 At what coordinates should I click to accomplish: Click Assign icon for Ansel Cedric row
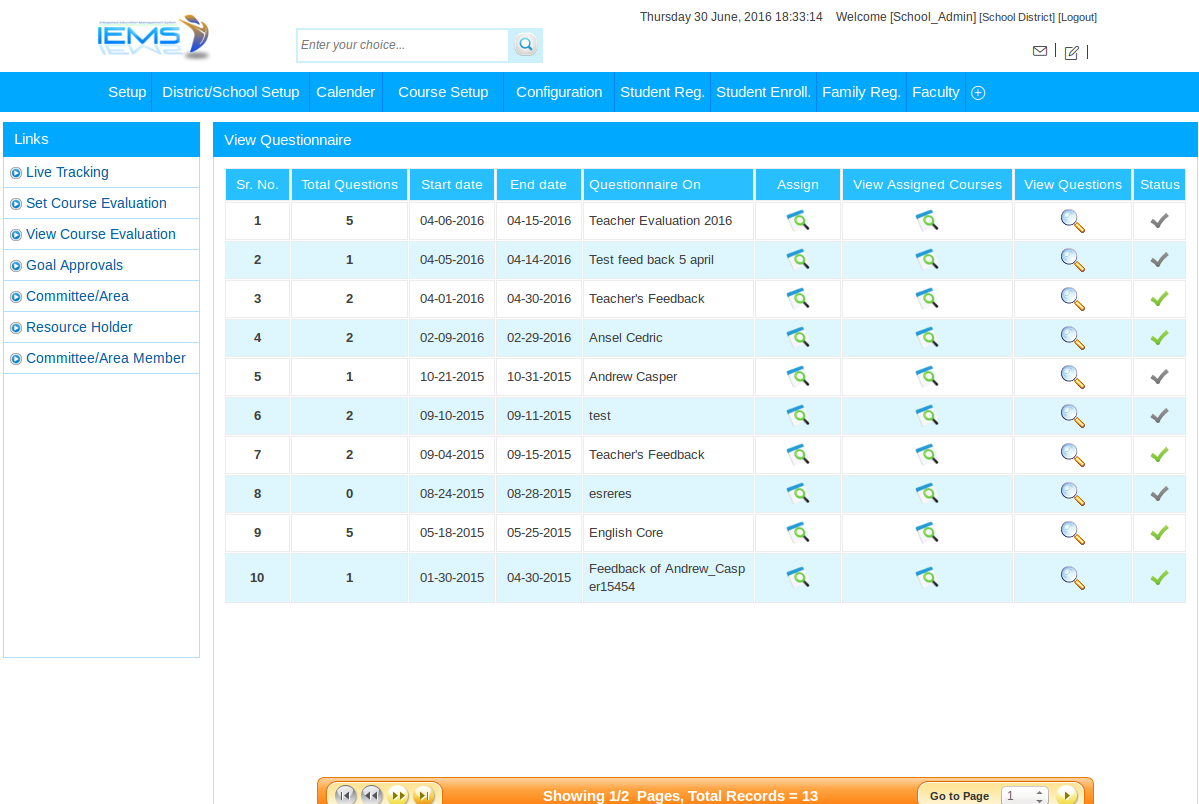coord(798,338)
